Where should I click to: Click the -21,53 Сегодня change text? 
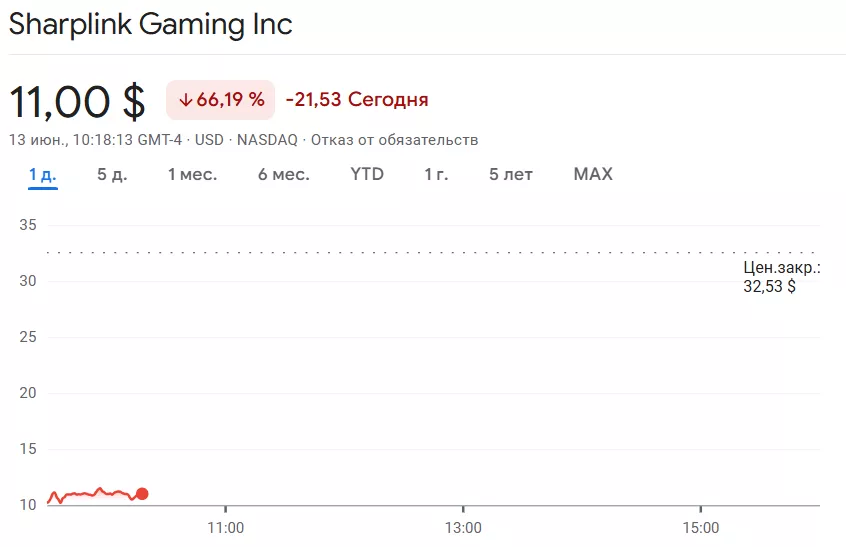357,100
